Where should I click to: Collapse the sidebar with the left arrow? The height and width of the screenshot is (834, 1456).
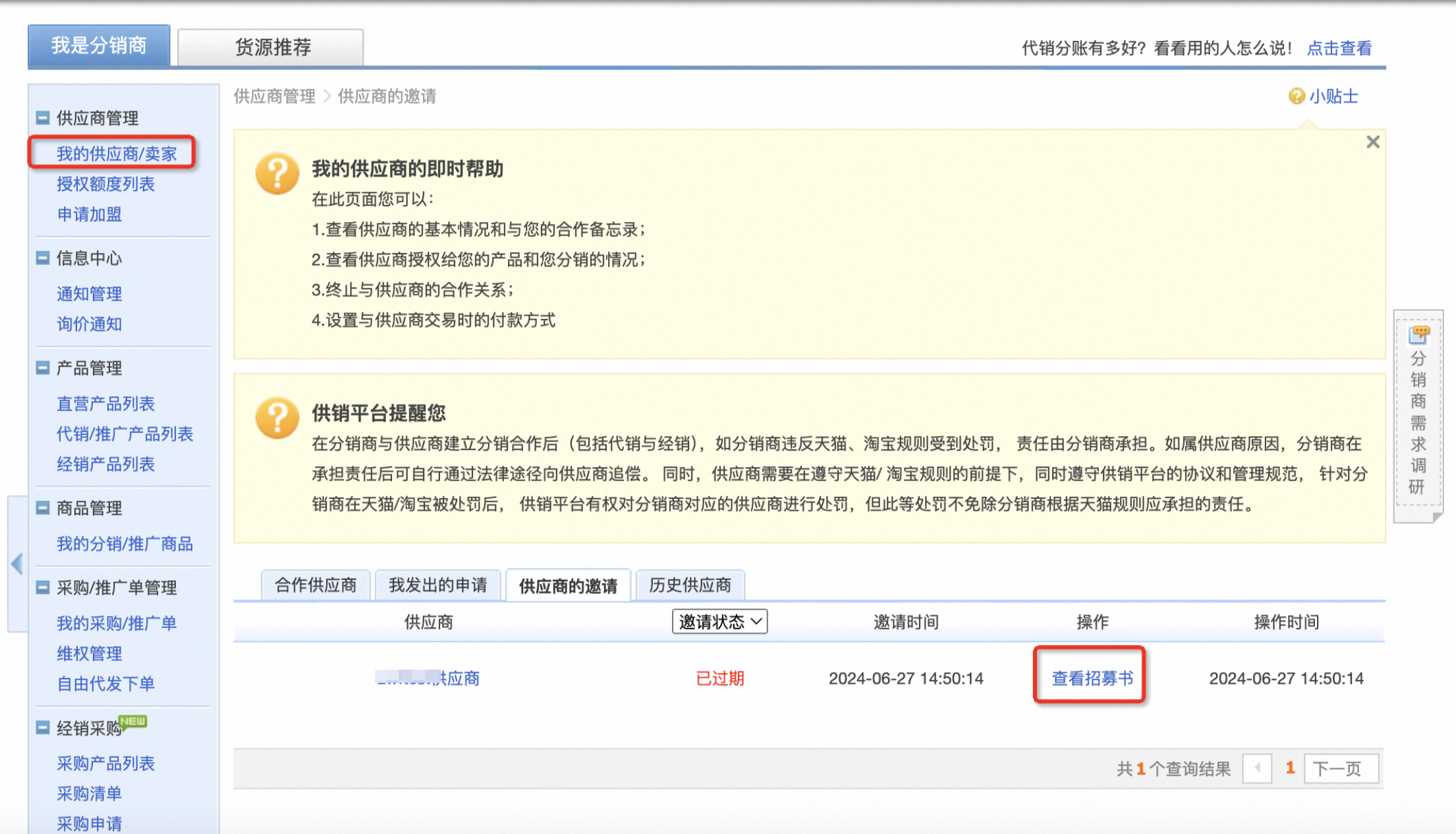coord(17,563)
